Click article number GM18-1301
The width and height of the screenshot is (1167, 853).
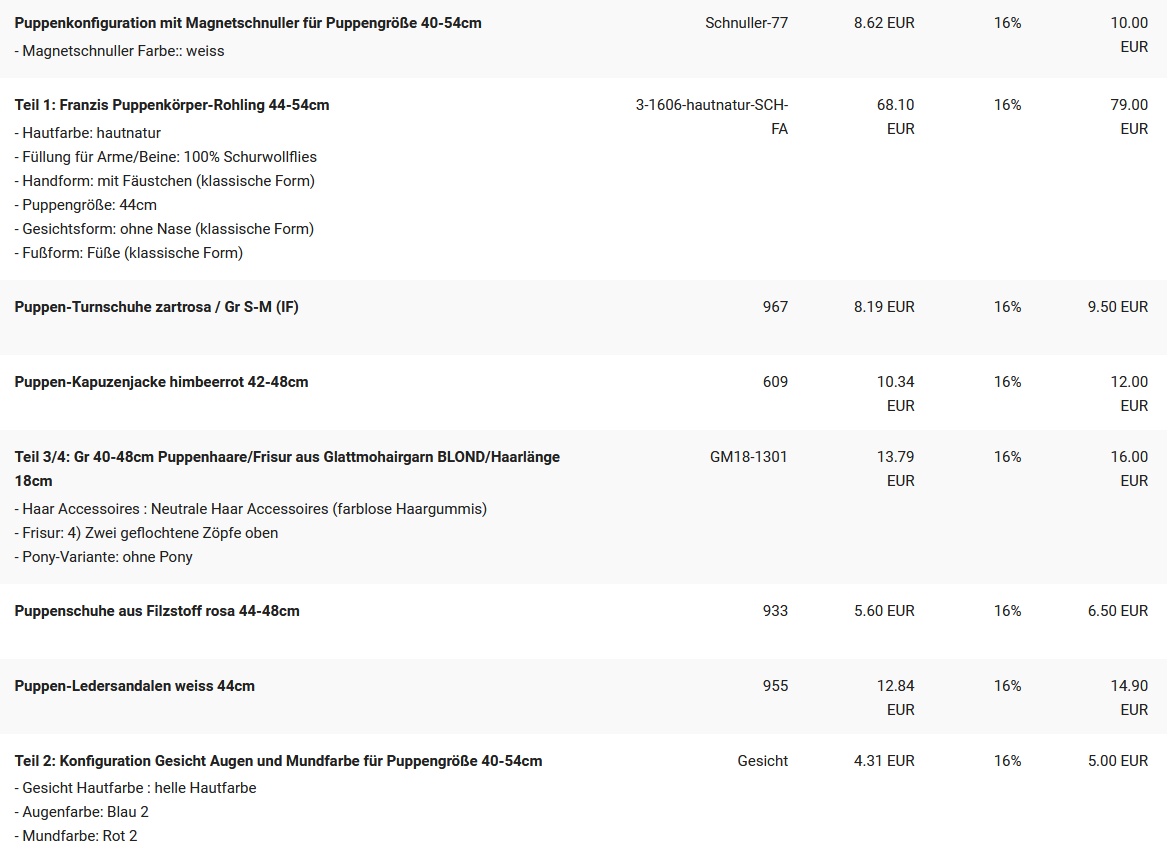click(749, 457)
